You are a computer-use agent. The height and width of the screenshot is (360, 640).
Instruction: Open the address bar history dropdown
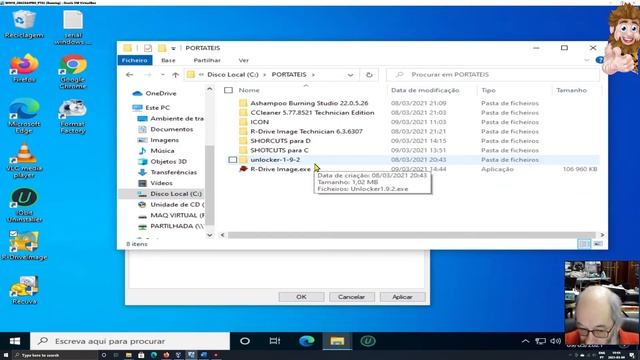pos(350,75)
